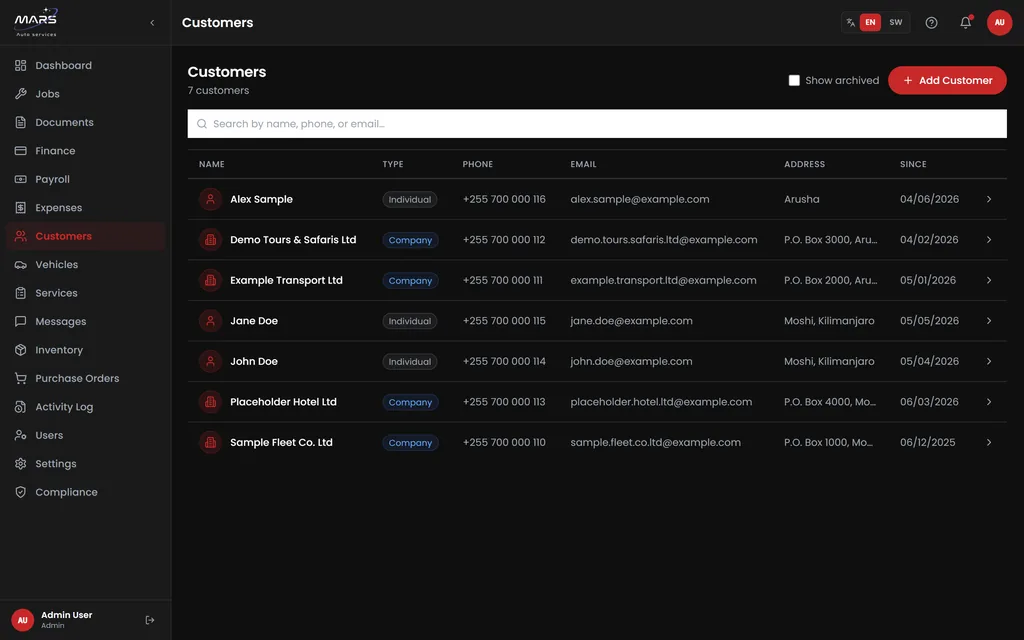Viewport: 1024px width, 640px height.
Task: Click the Services clipboard icon
Action: click(x=20, y=293)
